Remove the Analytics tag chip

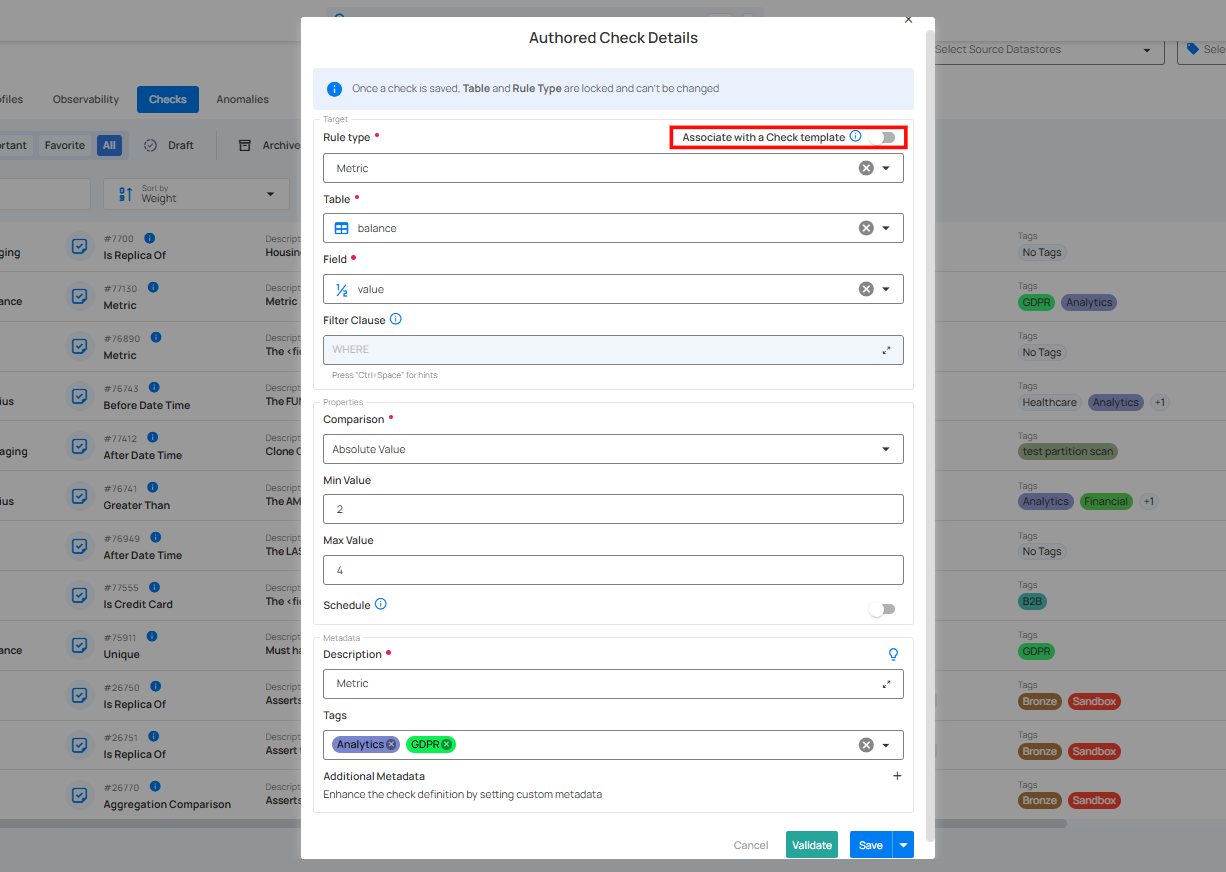click(392, 744)
